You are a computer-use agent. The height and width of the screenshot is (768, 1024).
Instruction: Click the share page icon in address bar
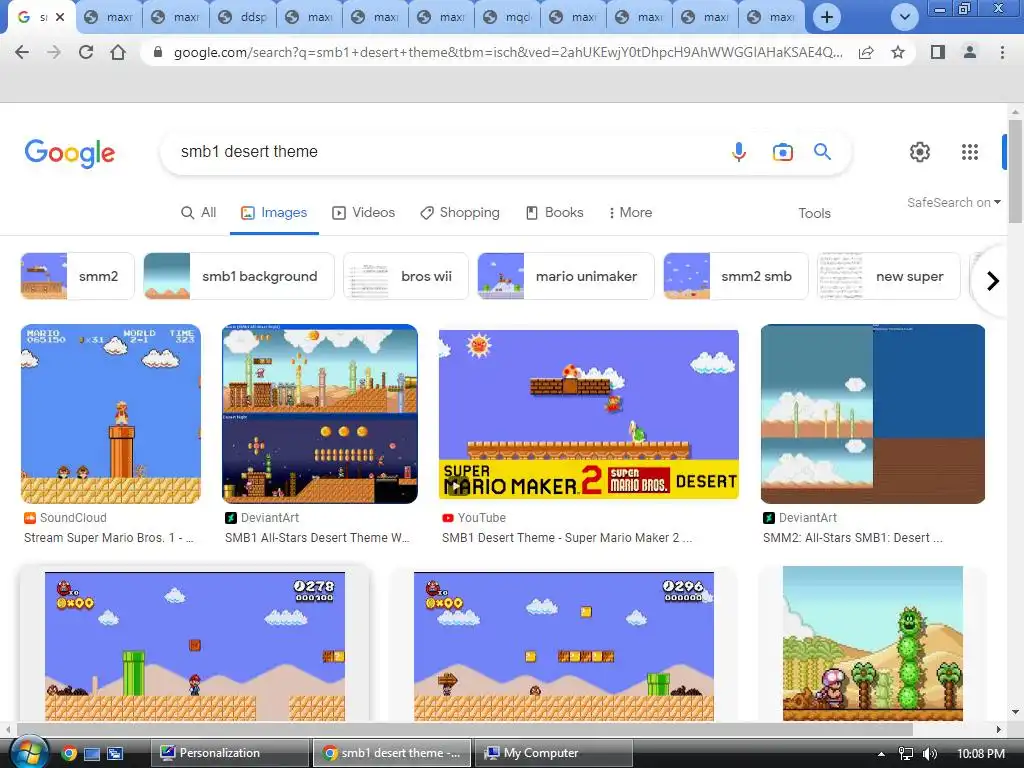(x=866, y=53)
